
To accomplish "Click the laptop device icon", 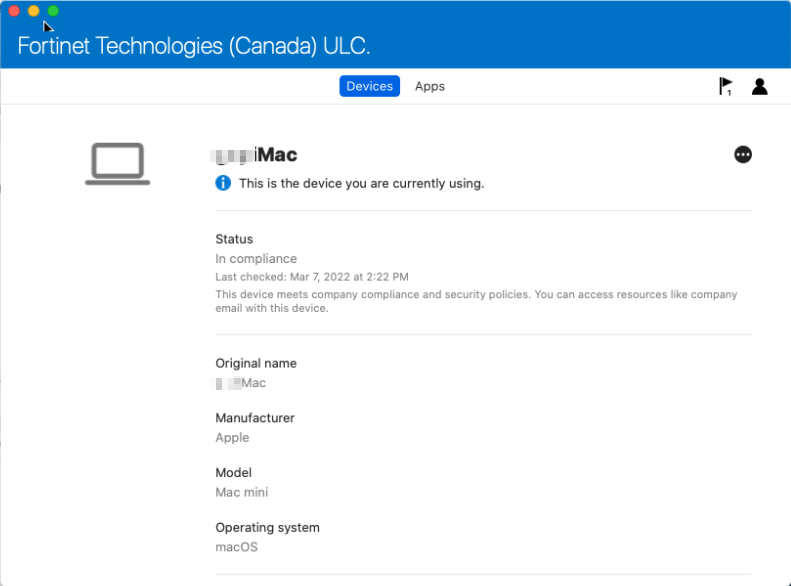I will point(118,164).
